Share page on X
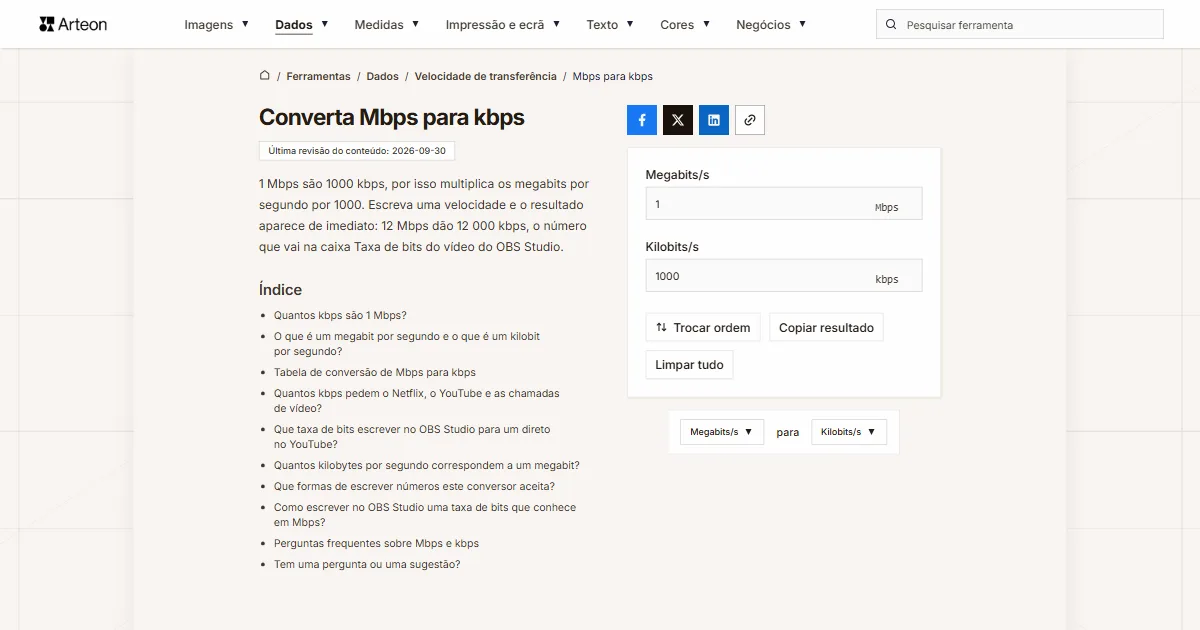 point(678,120)
